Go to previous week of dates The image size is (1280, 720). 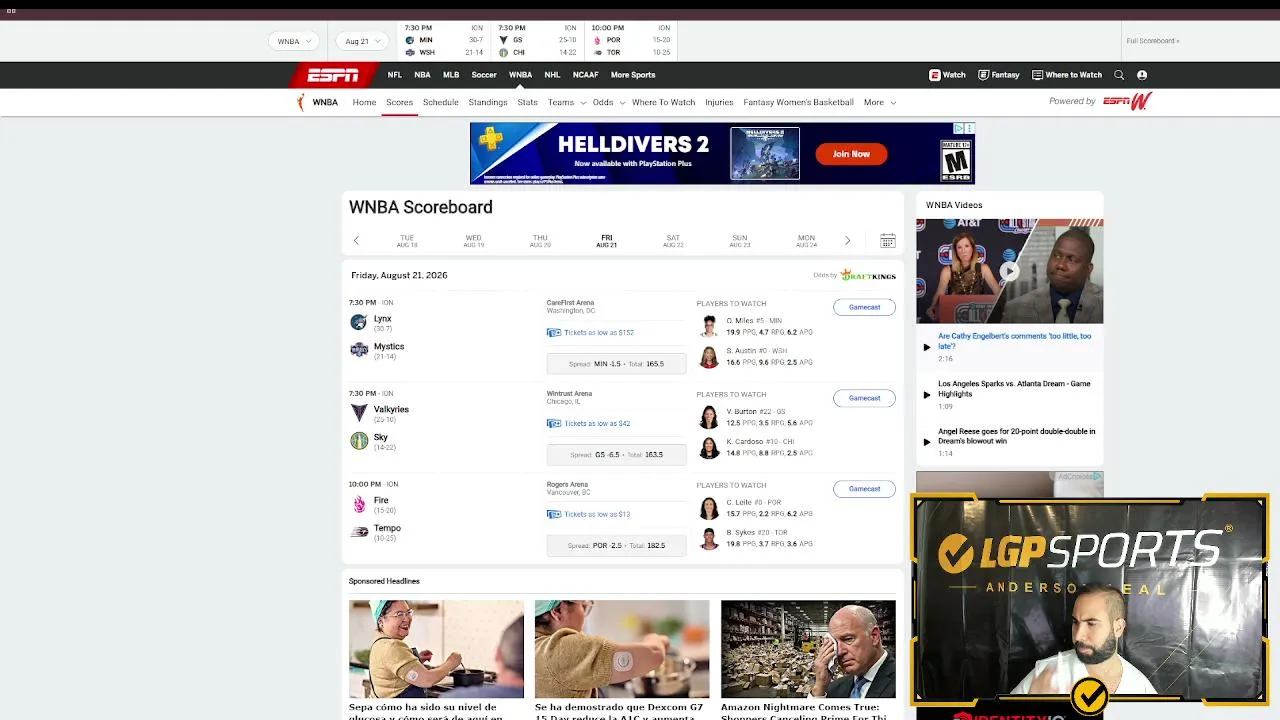pyautogui.click(x=356, y=241)
